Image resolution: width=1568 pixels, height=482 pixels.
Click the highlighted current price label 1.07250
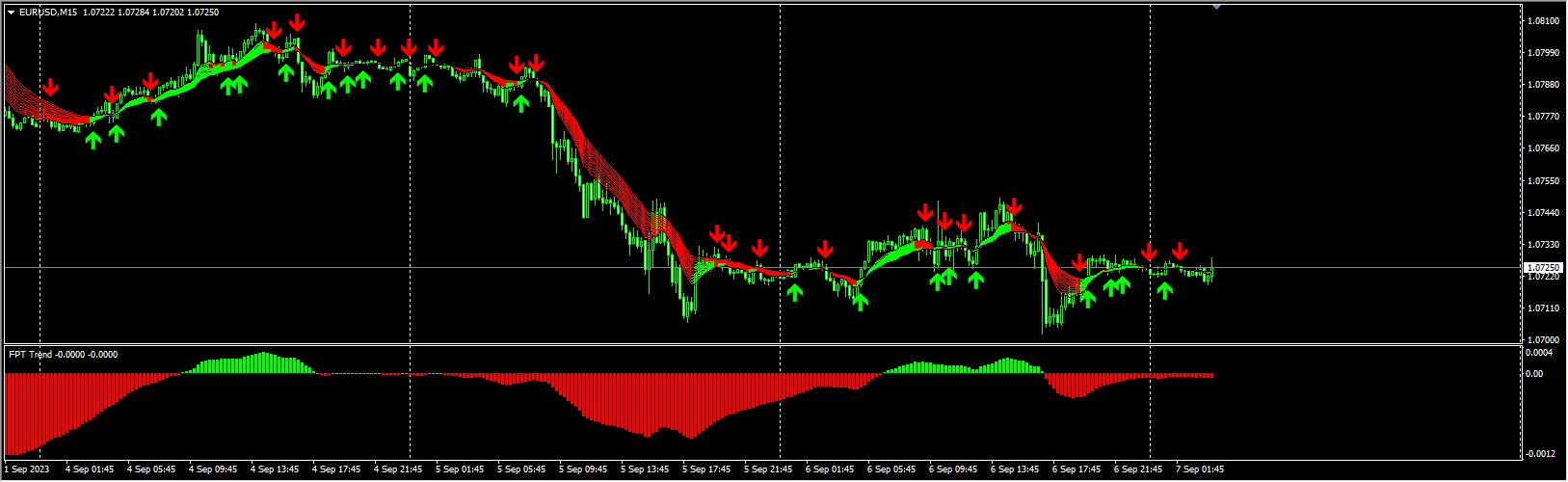click(1542, 267)
